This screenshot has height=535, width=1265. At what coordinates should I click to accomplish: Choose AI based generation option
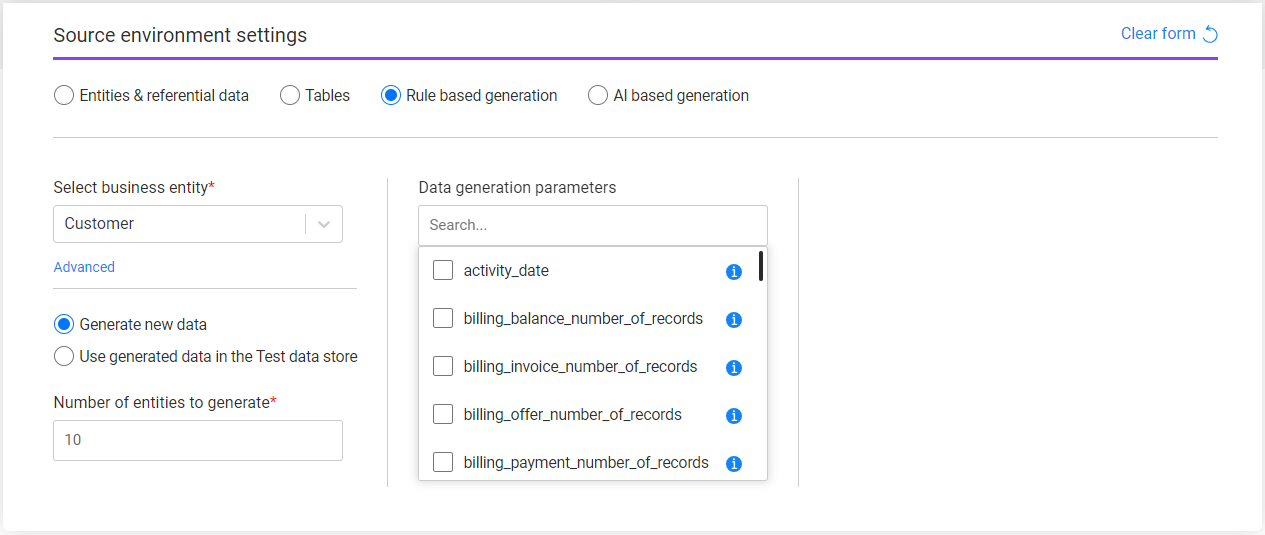coord(598,96)
